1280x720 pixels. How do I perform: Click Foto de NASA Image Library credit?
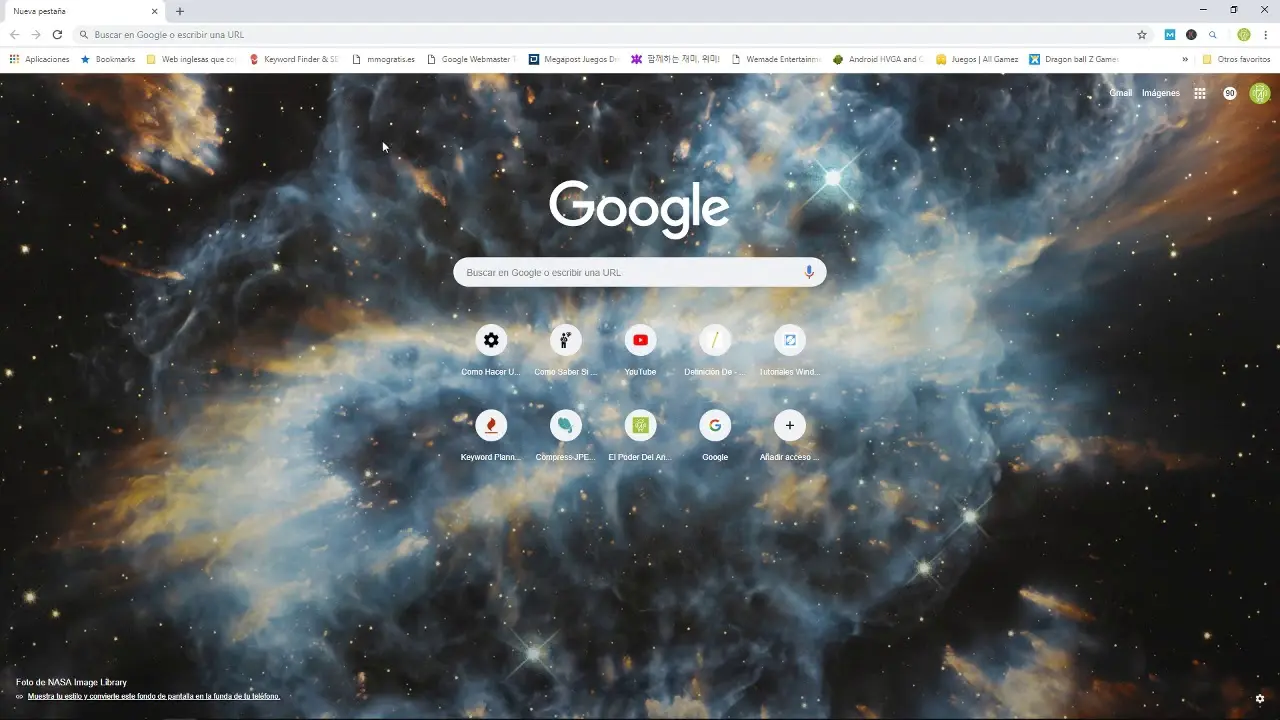pyautogui.click(x=71, y=682)
